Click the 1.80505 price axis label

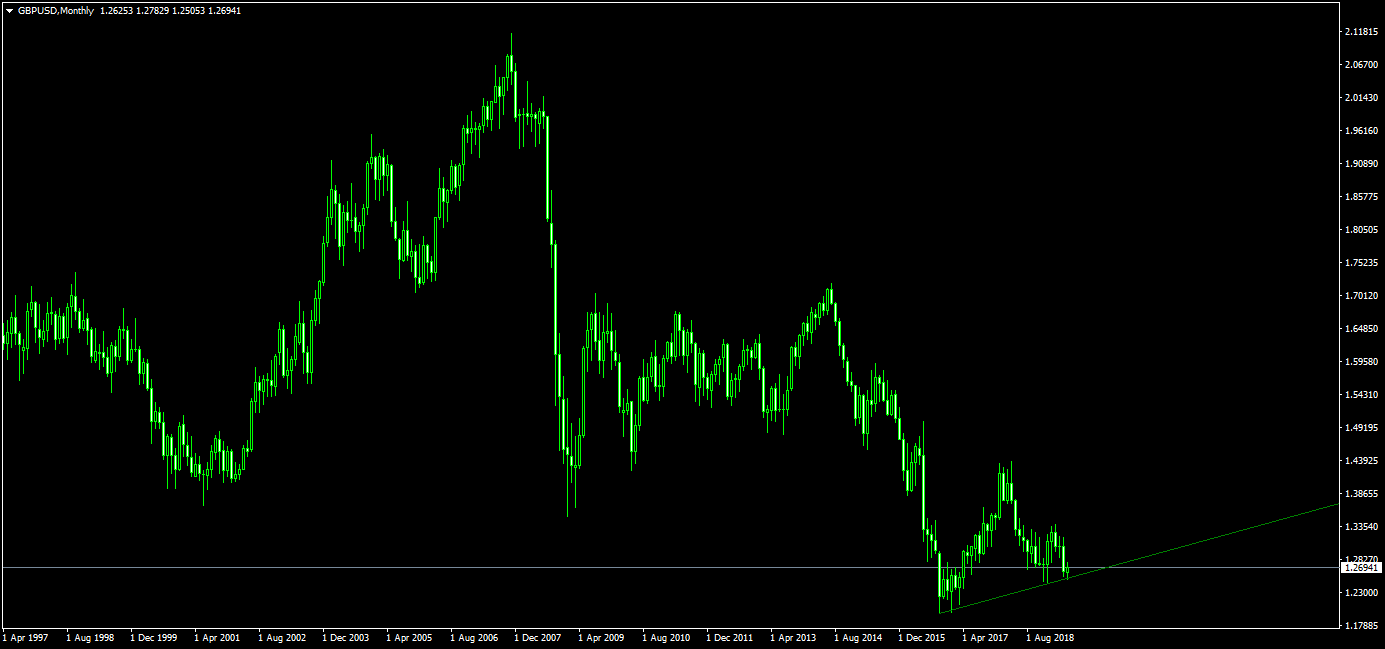1361,230
